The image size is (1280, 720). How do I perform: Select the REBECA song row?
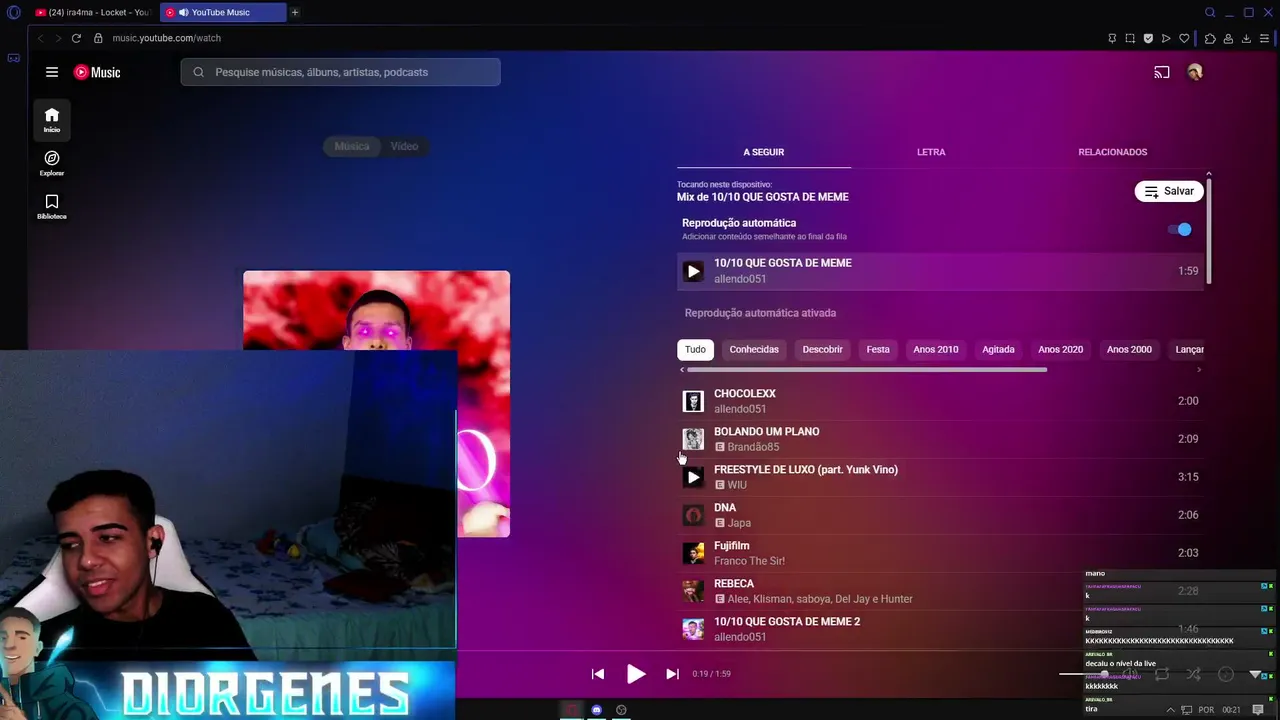coord(940,591)
